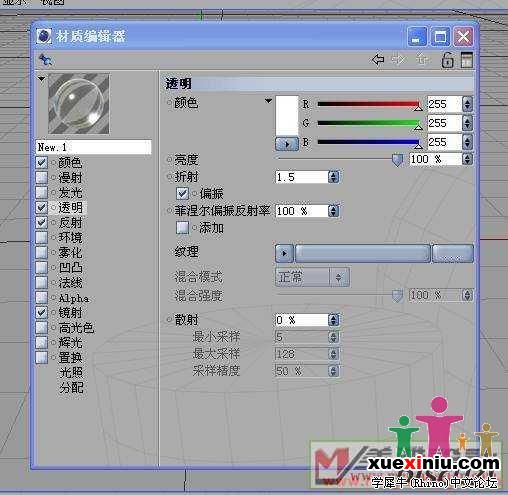Toggle the padlock lock icon
Image resolution: width=508 pixels, height=495 pixels.
[x=447, y=60]
